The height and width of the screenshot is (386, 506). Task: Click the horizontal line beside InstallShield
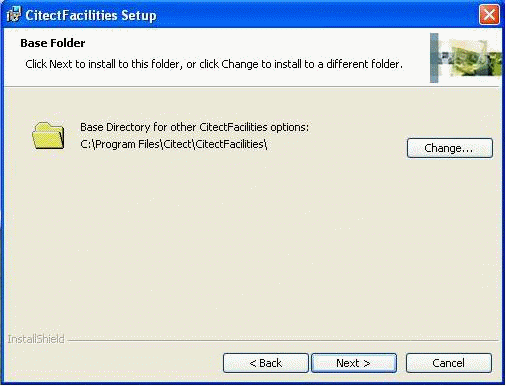[283, 341]
